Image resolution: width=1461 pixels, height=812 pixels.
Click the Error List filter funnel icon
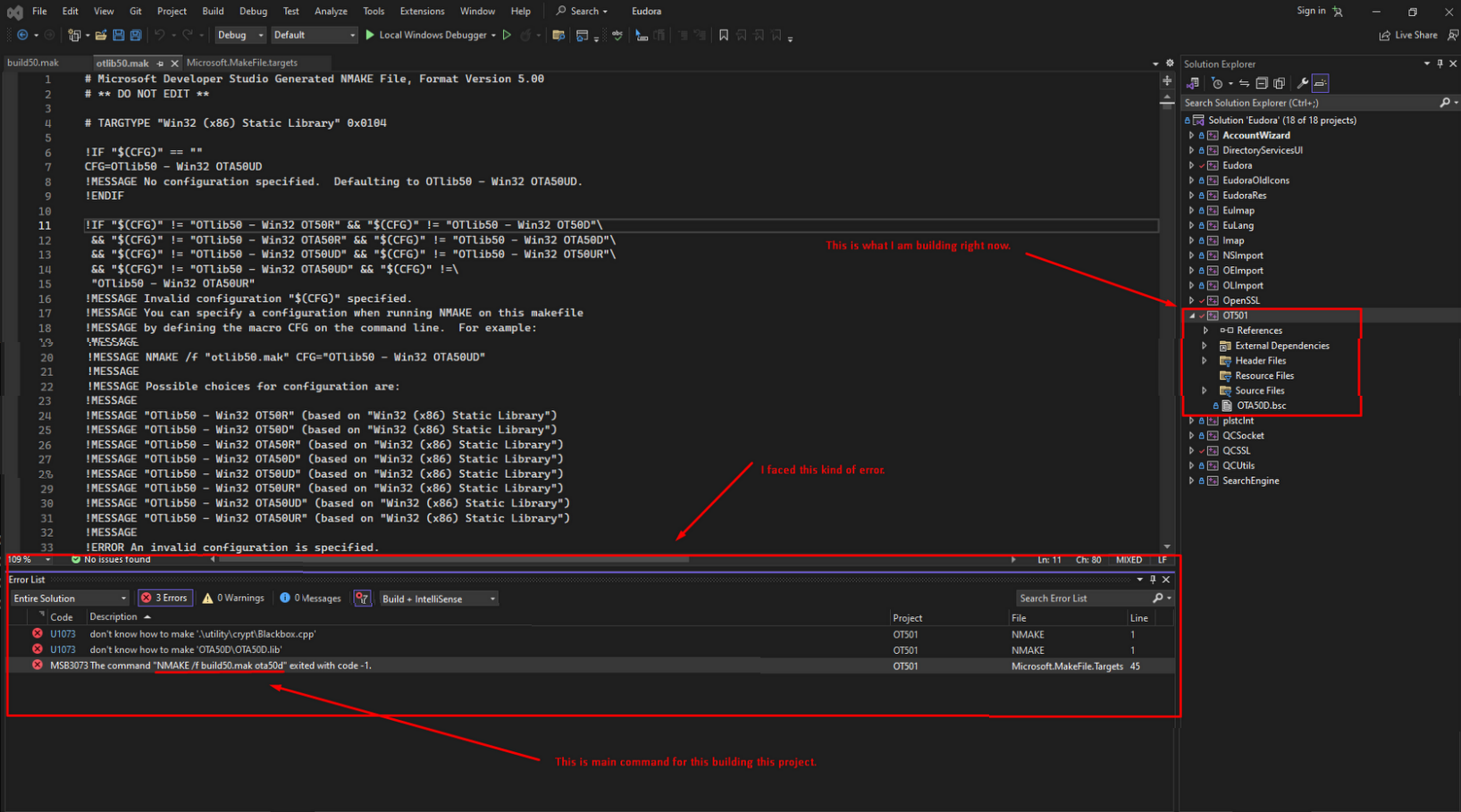[x=362, y=599]
